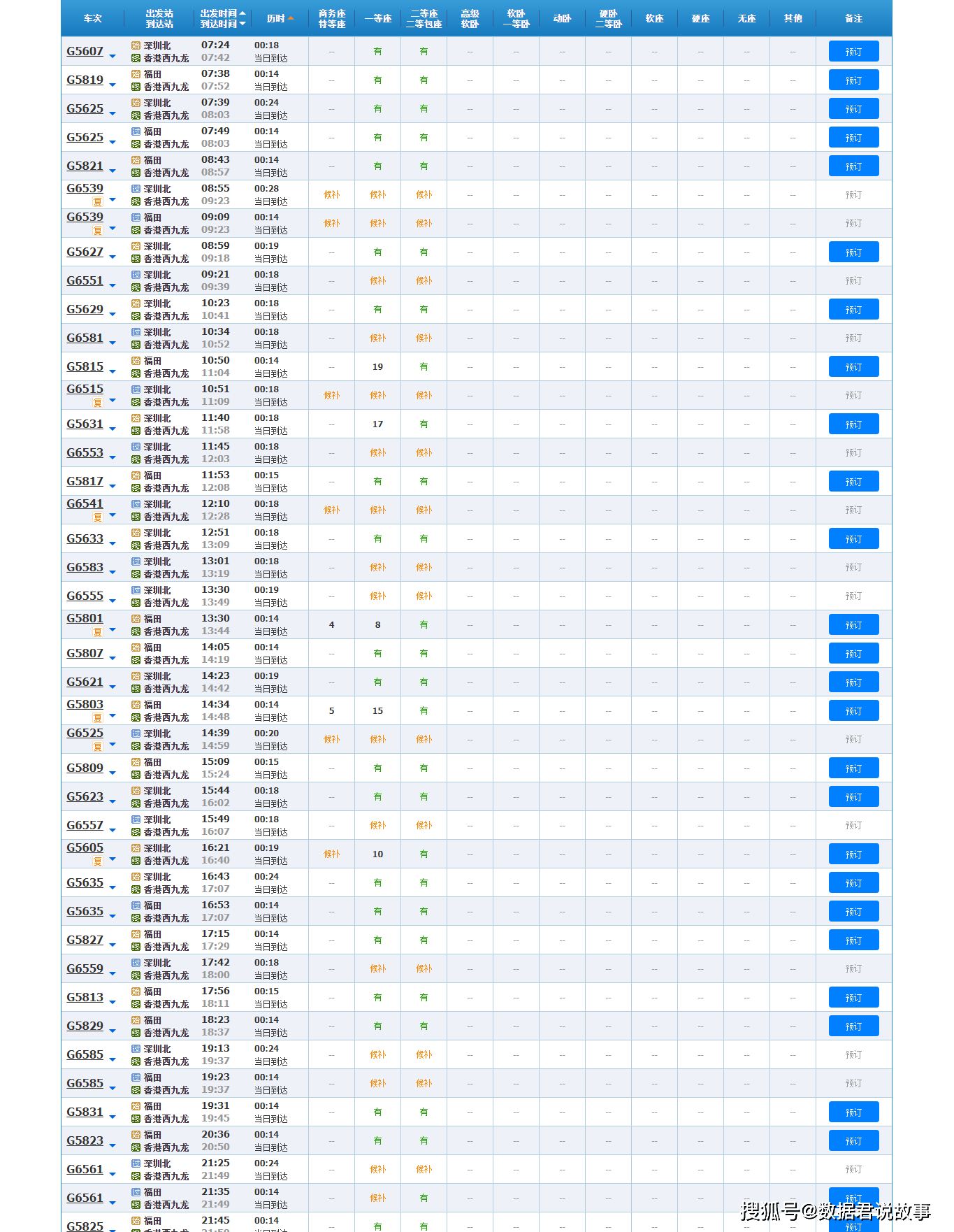Sort by 历时 duration column header

[280, 19]
